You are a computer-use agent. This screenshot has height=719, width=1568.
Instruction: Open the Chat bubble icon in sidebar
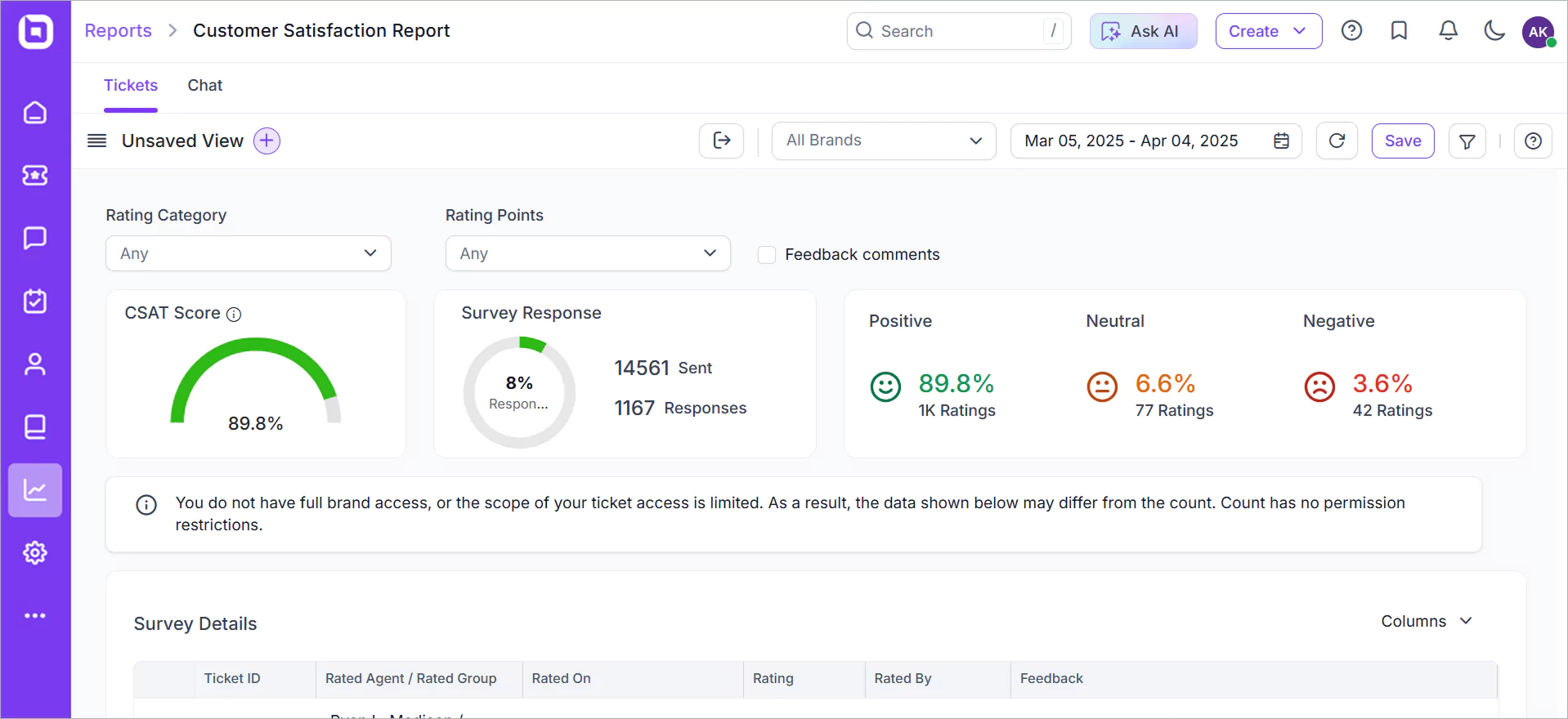[35, 238]
